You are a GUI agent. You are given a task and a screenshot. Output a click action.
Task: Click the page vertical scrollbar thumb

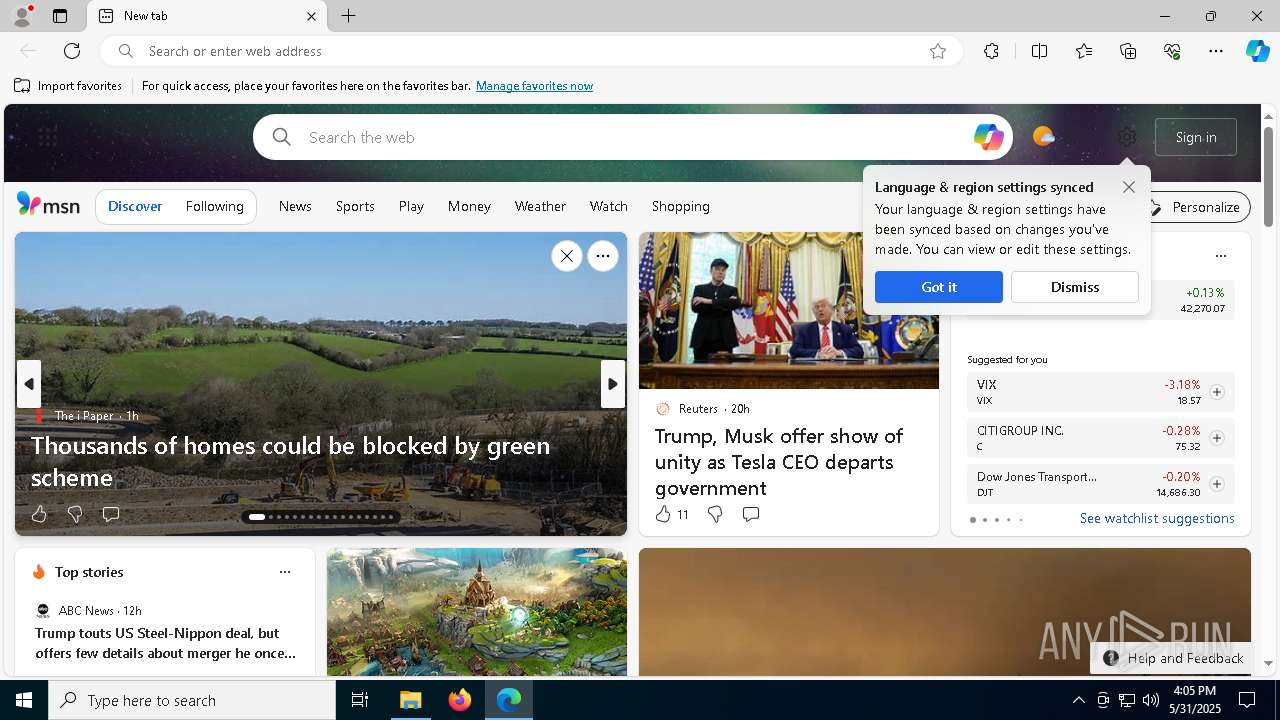point(1268,176)
